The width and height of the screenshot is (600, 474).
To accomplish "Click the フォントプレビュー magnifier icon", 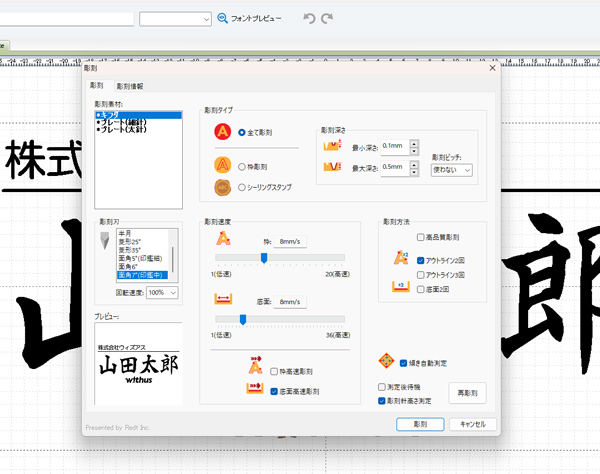I will (222, 18).
